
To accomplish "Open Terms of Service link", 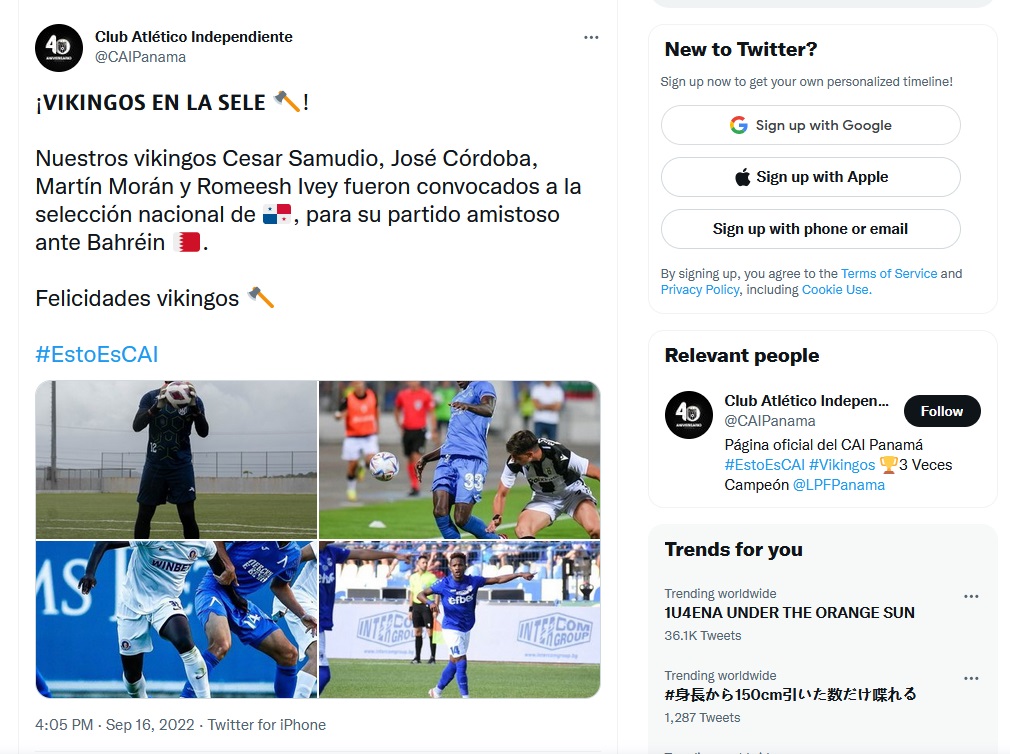I will [x=888, y=273].
